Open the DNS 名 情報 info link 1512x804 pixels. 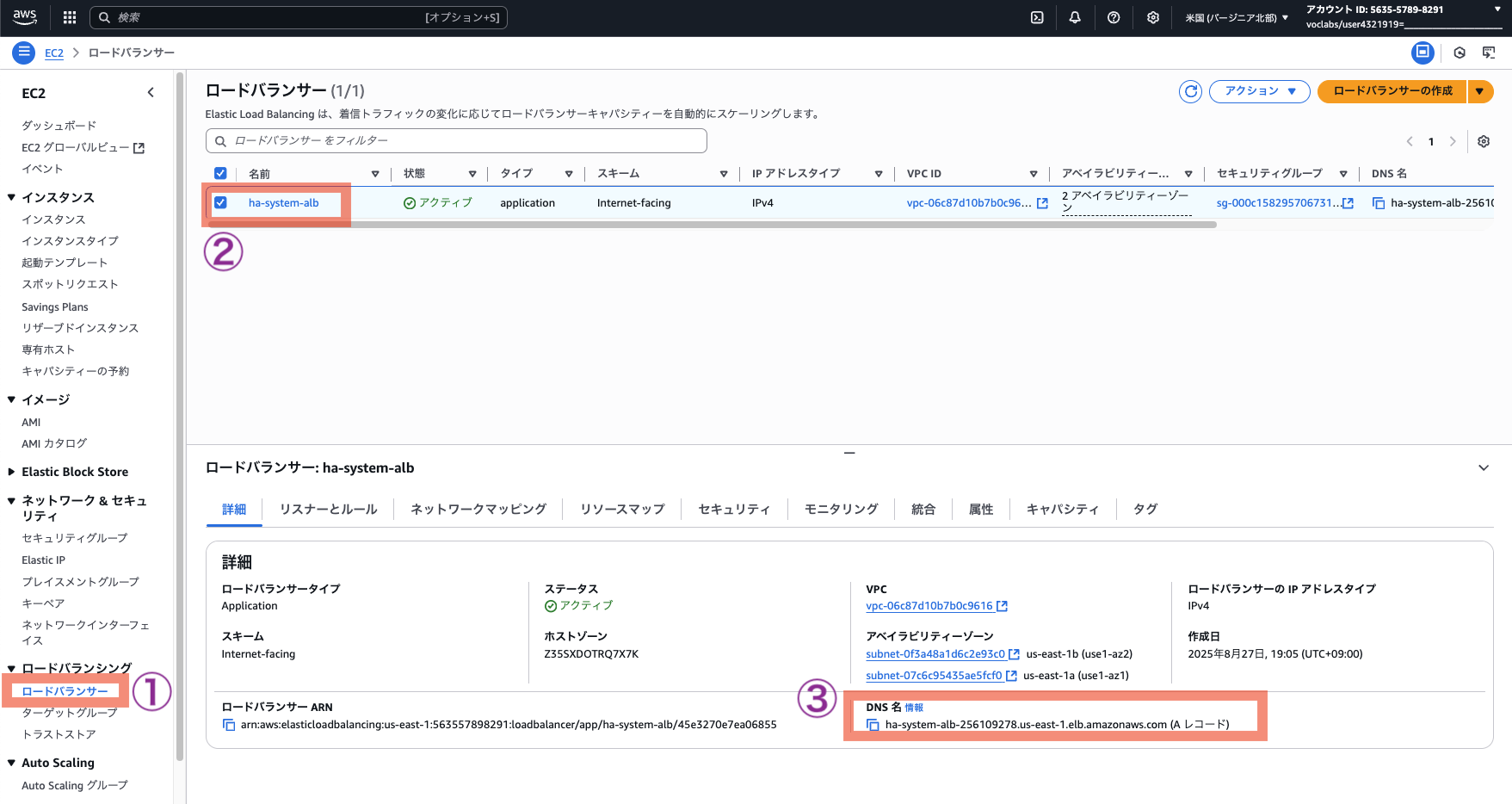pyautogui.click(x=914, y=708)
